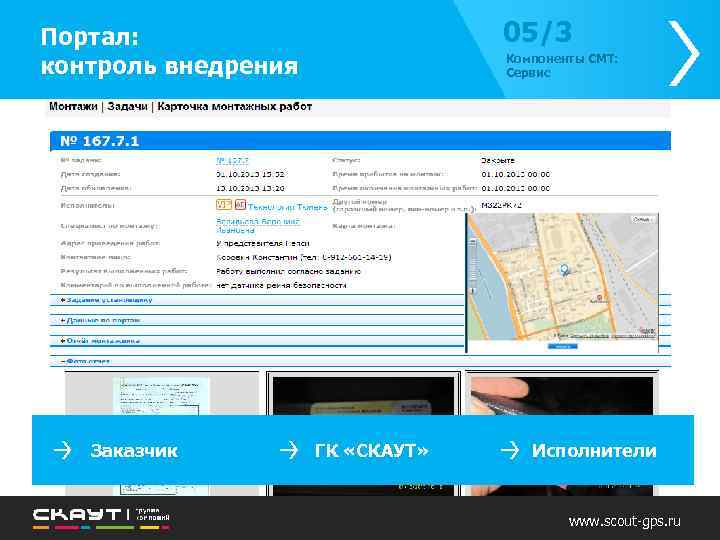
Task: Click the vehicle number value М322РК72
Action: pyautogui.click(x=501, y=205)
